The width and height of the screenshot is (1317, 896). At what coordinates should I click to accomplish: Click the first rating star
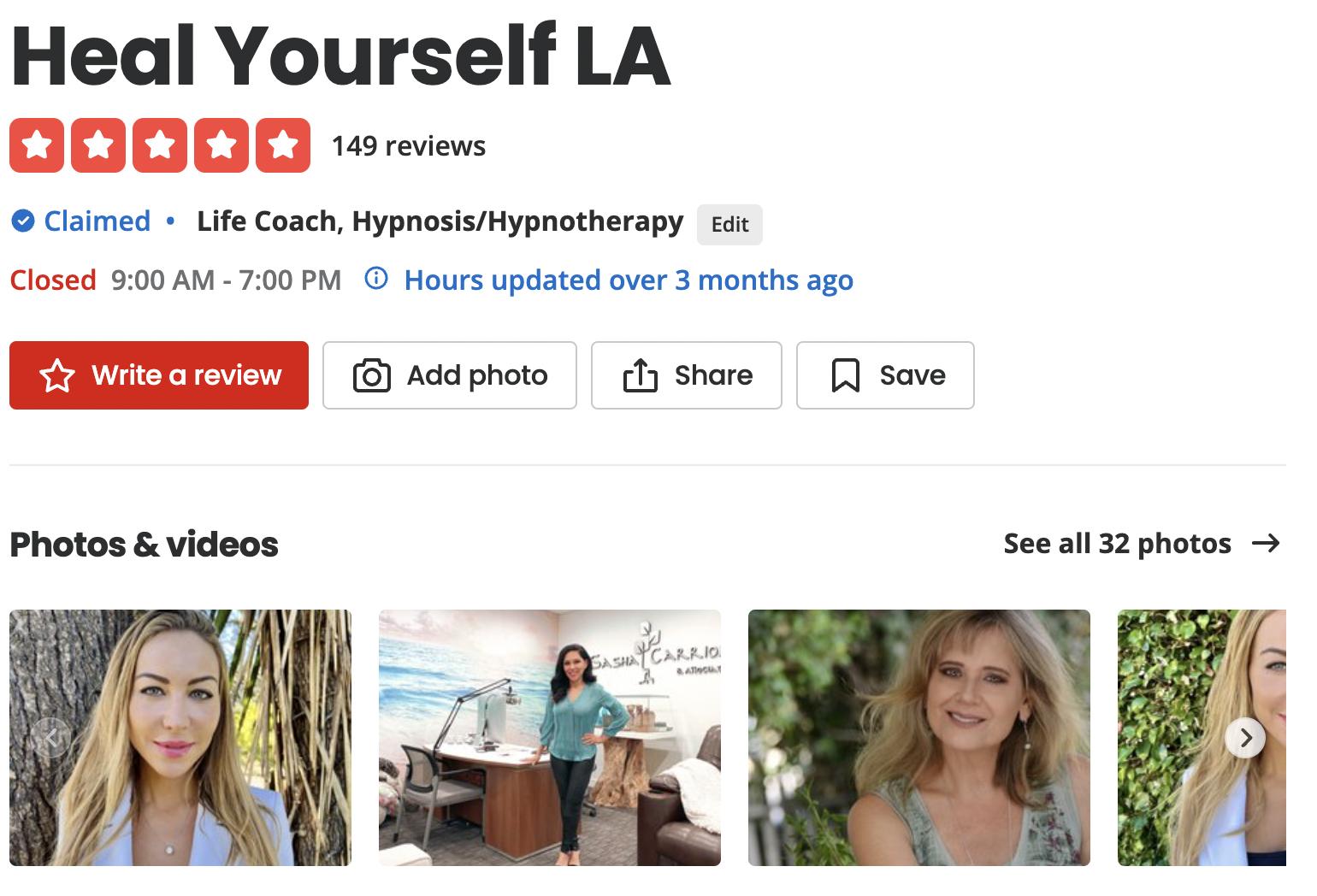tap(37, 145)
